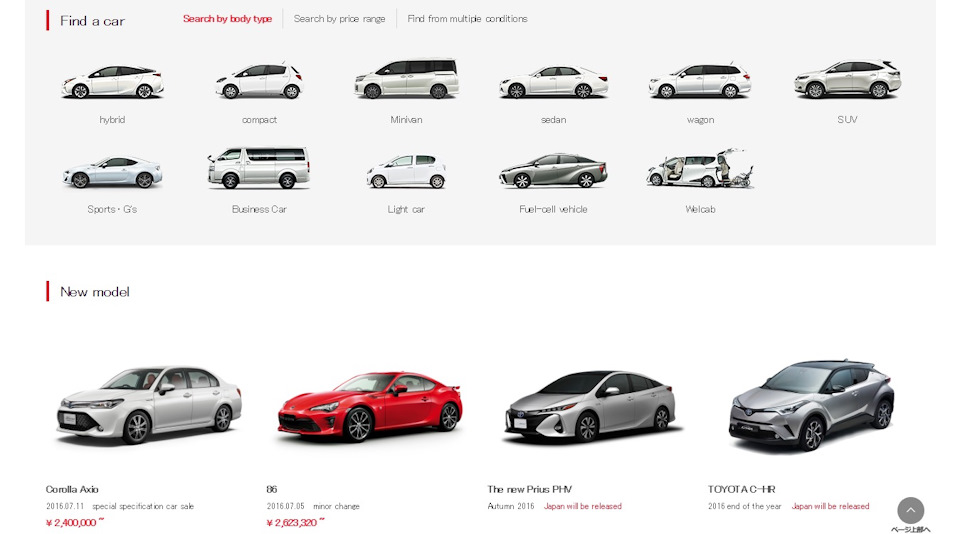This screenshot has height=534, width=960.
Task: Open the Welcab vehicle icon
Action: coord(700,168)
